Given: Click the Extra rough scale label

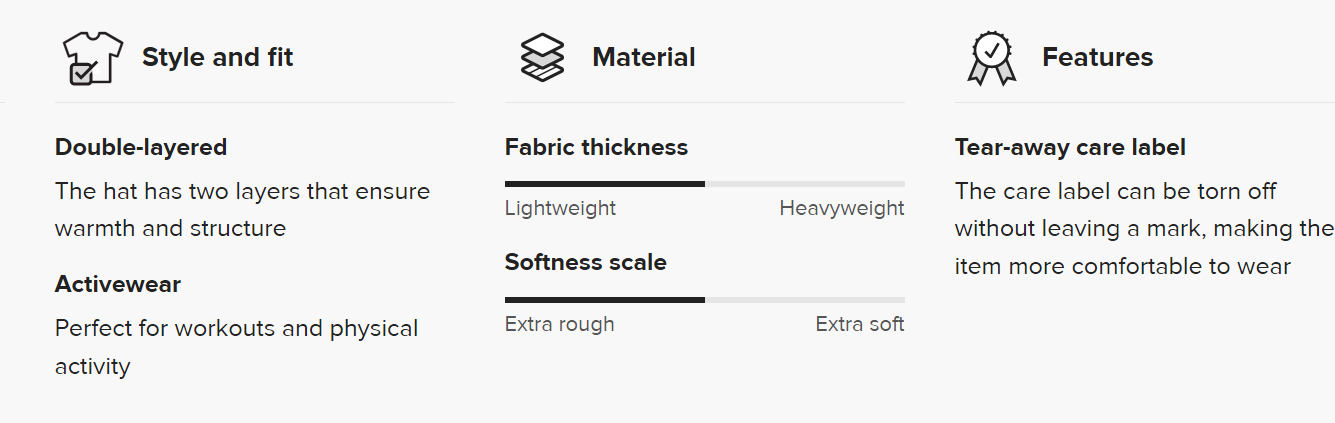Looking at the screenshot, I should (559, 324).
